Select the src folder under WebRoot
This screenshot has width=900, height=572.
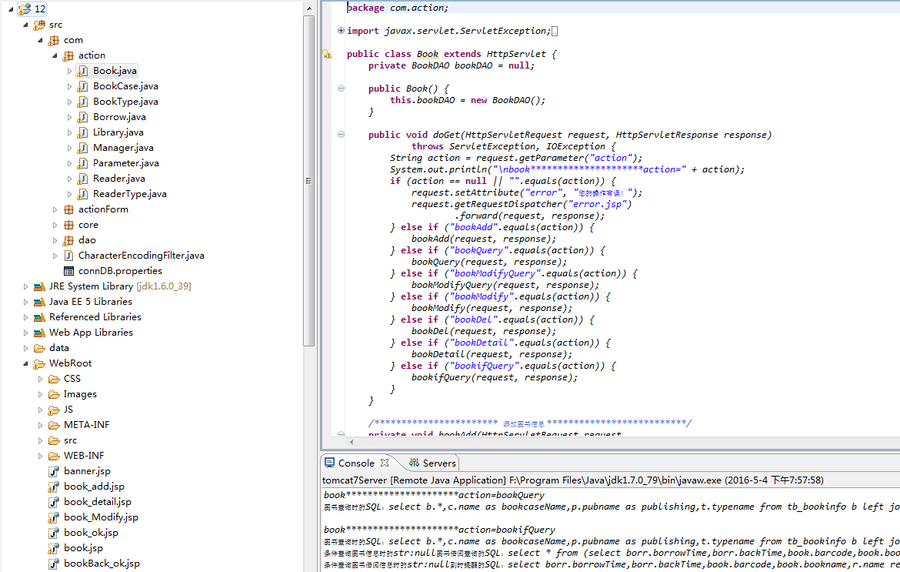click(x=70, y=441)
